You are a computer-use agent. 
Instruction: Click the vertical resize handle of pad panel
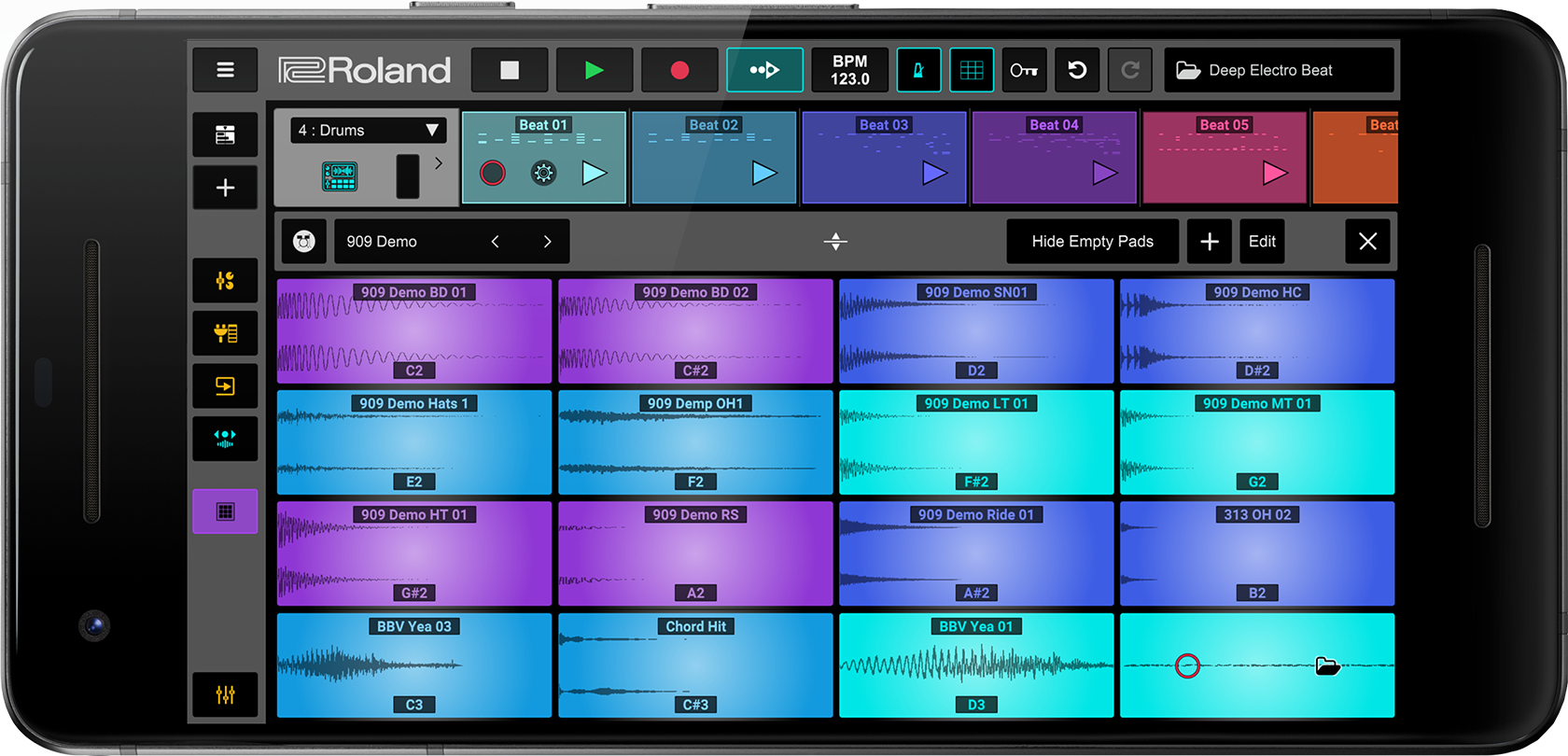pos(835,242)
